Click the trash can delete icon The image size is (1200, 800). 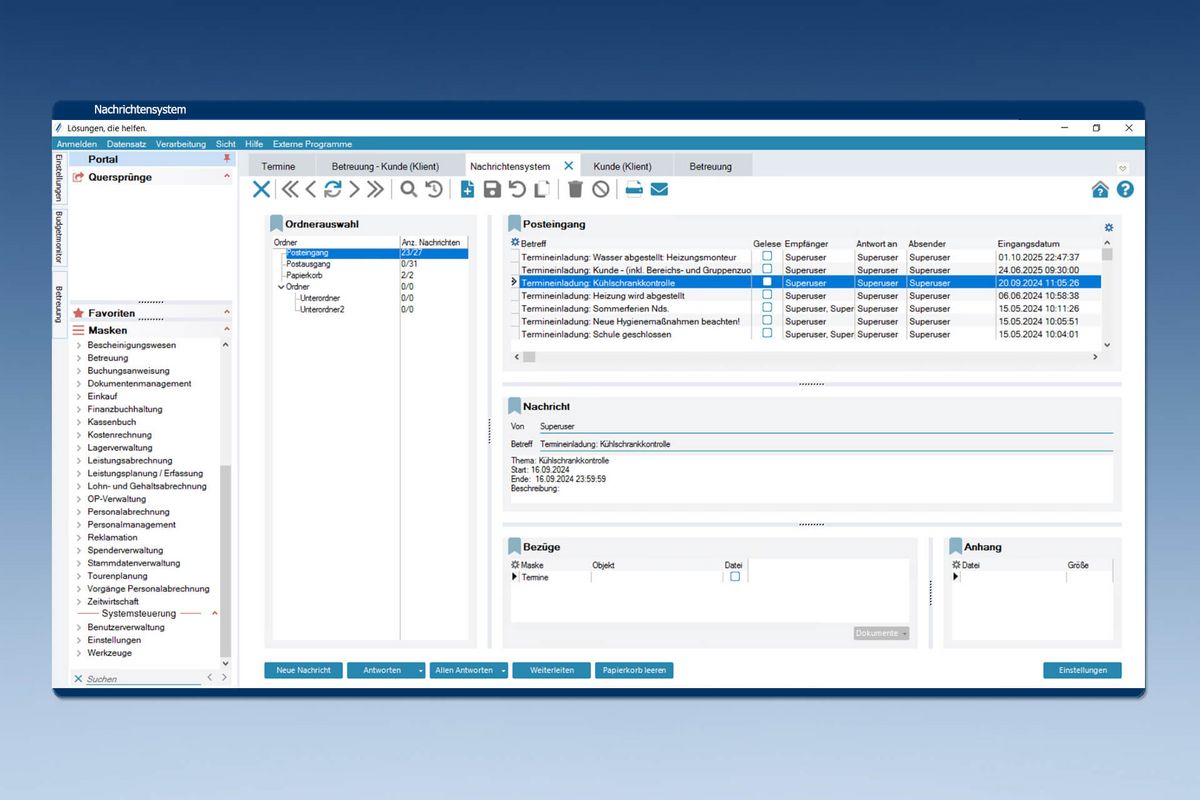[575, 190]
